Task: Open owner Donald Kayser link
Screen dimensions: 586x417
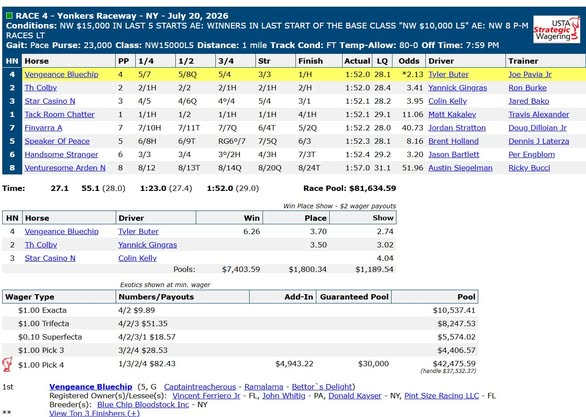Action: coord(355,396)
